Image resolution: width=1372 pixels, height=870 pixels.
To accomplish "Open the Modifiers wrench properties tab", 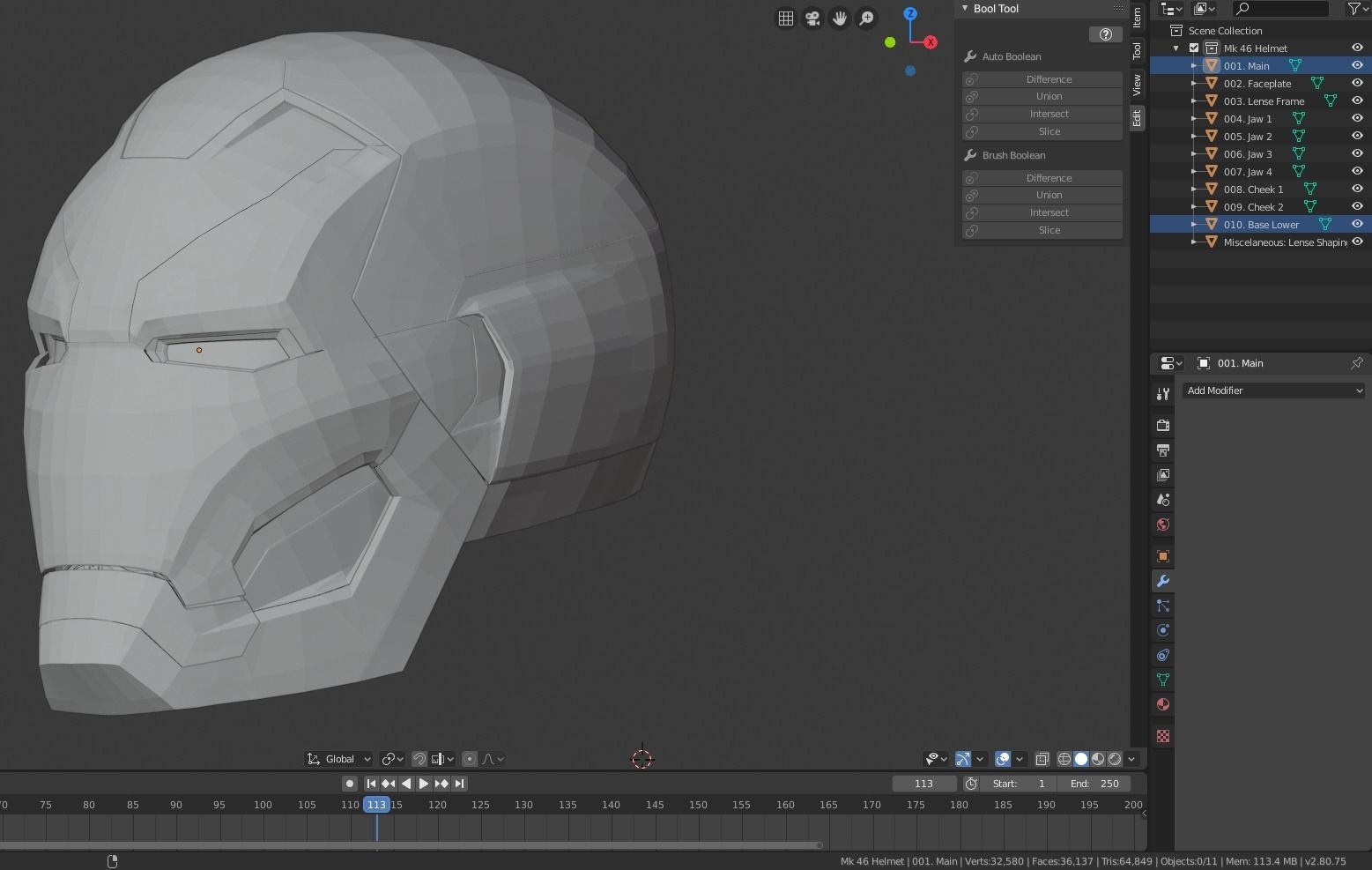I will (x=1163, y=581).
